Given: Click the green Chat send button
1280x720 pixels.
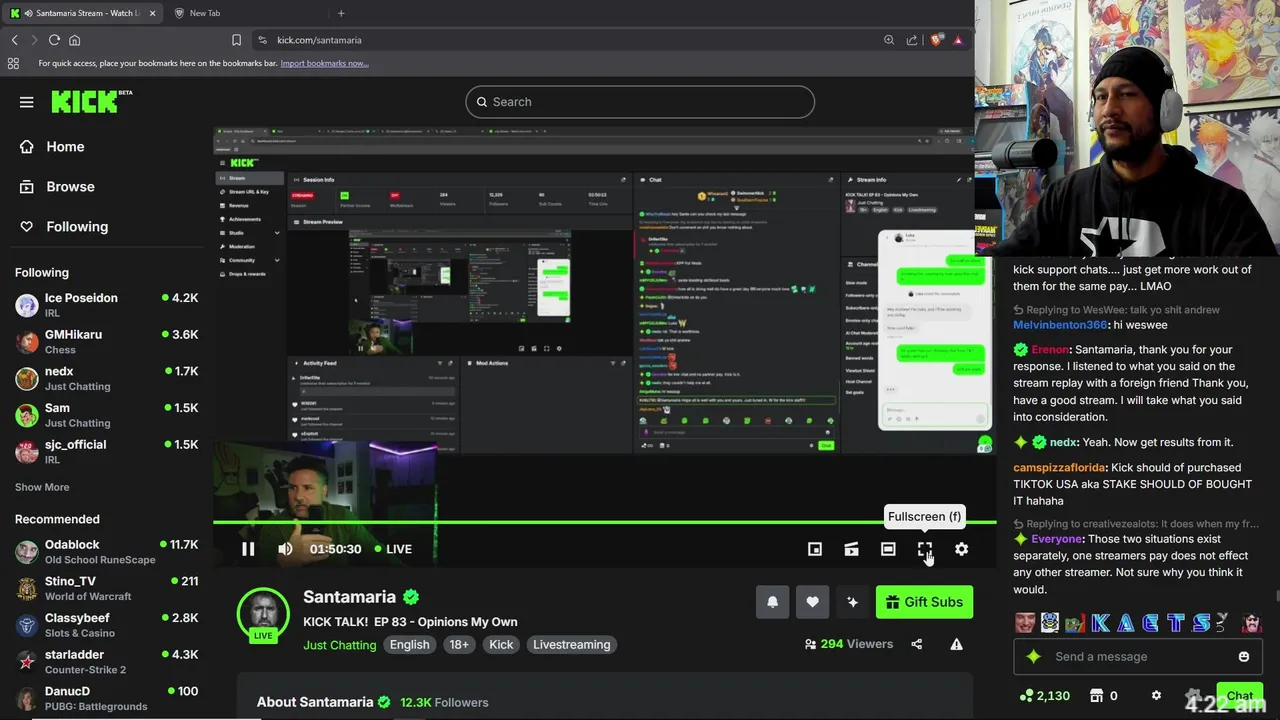Looking at the screenshot, I should click(x=1240, y=696).
